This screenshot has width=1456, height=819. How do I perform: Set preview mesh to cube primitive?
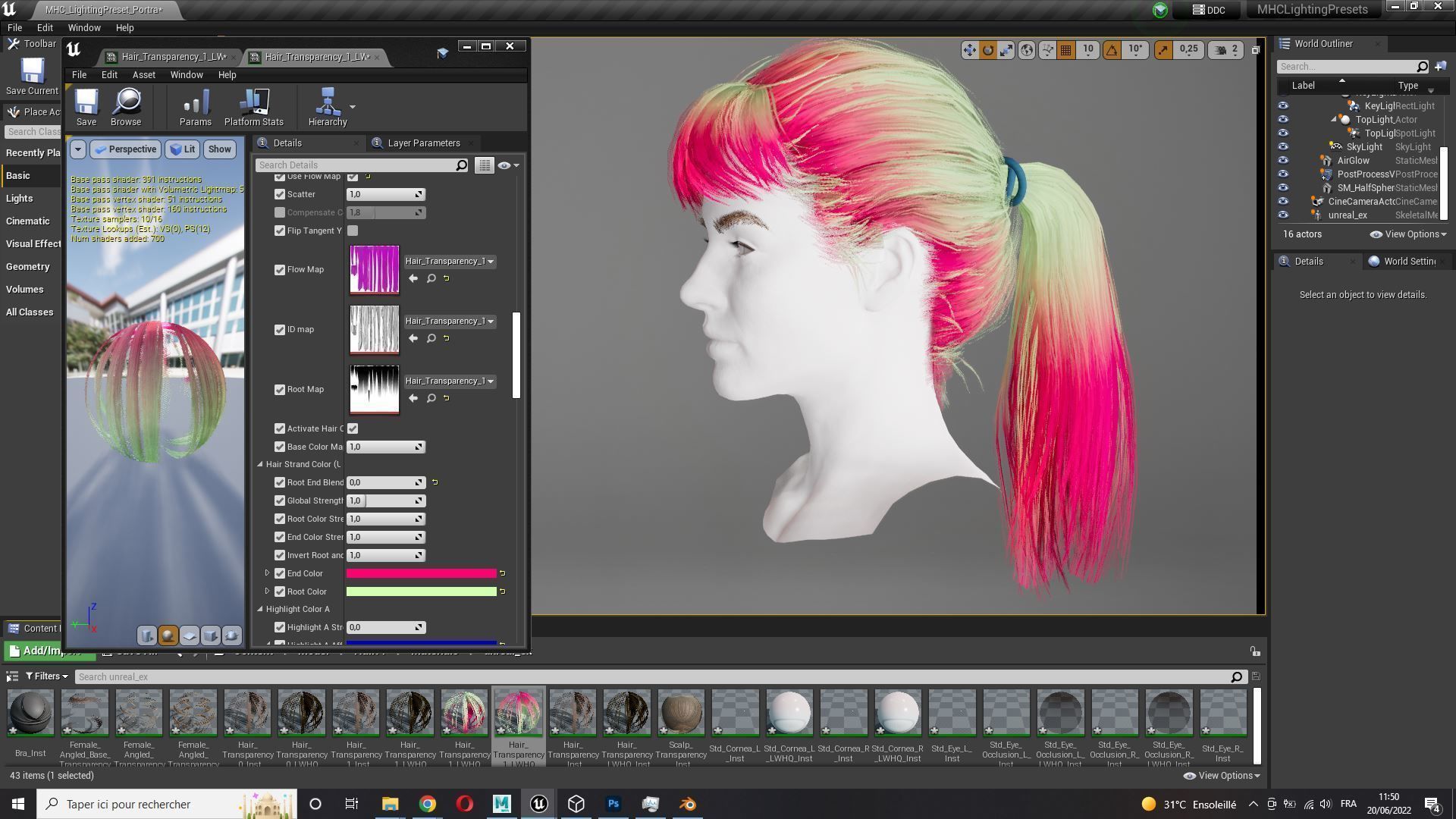[211, 635]
